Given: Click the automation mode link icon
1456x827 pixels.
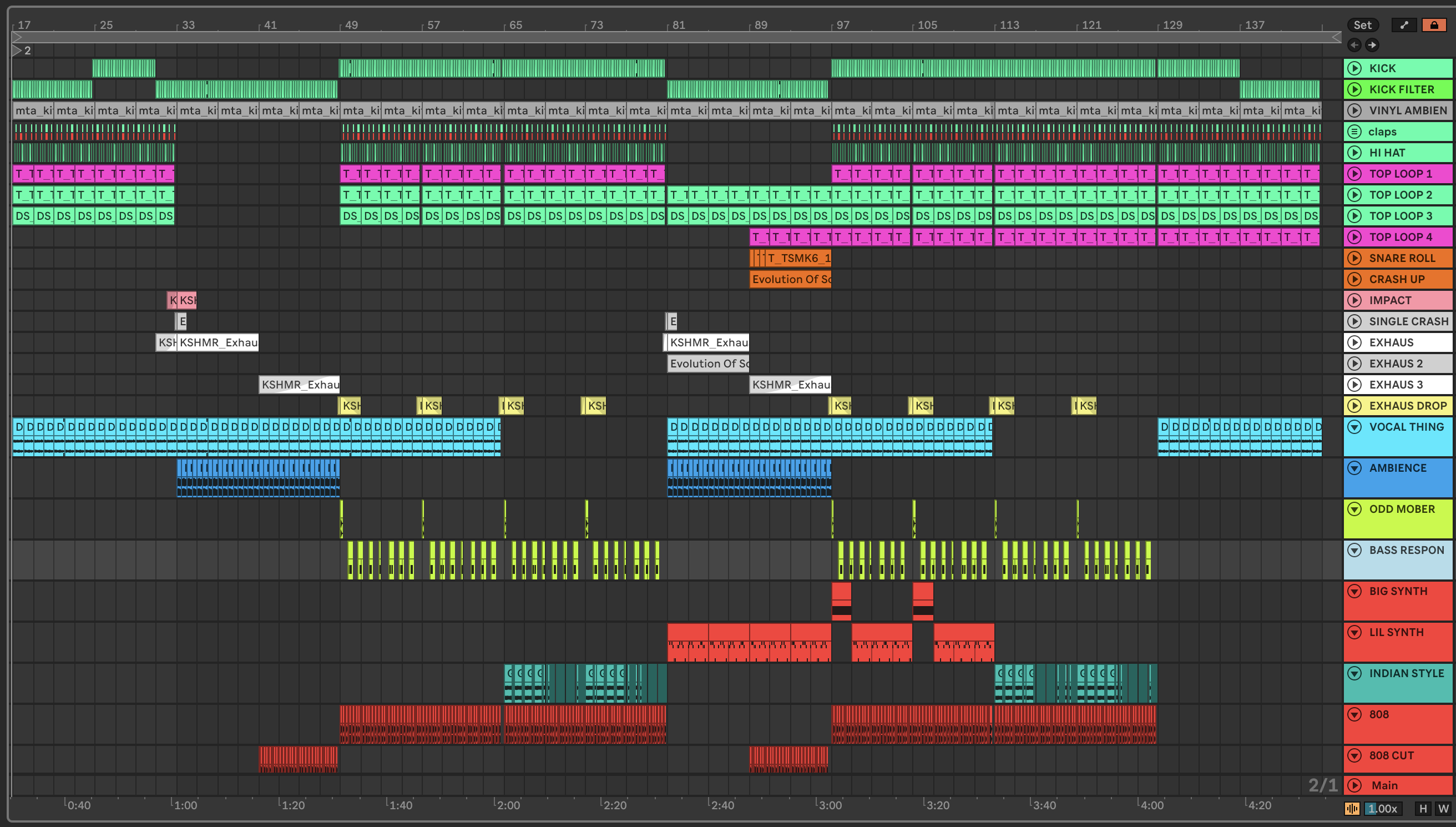Looking at the screenshot, I should point(1404,25).
